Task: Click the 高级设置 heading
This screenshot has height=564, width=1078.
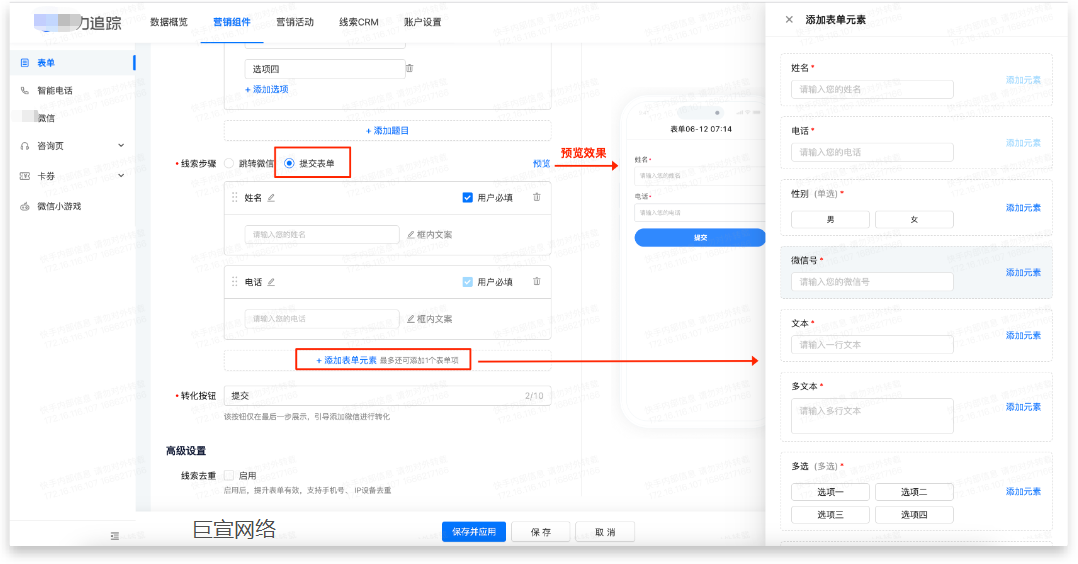Action: pyautogui.click(x=186, y=451)
